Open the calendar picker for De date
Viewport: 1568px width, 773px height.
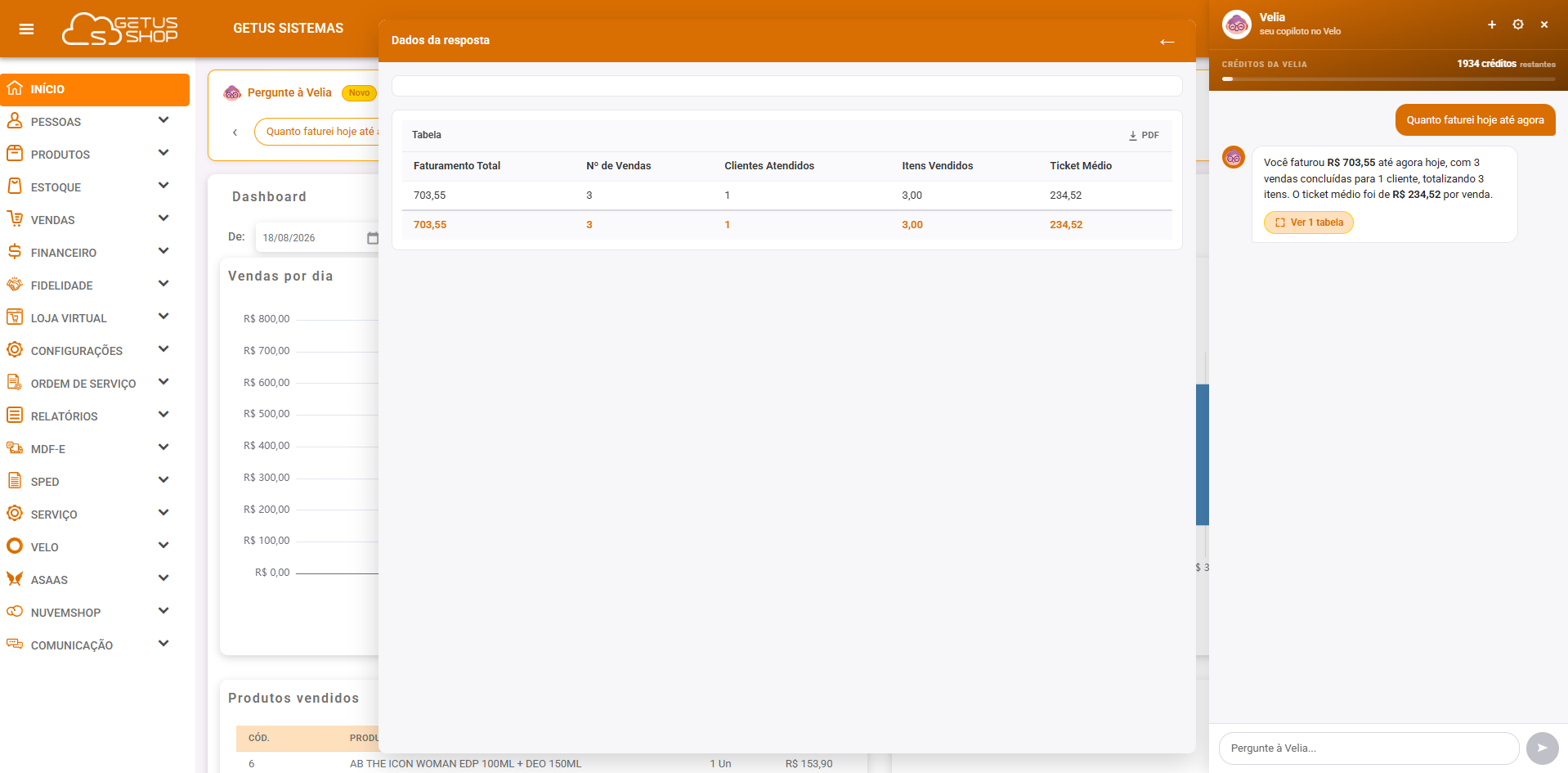point(373,238)
